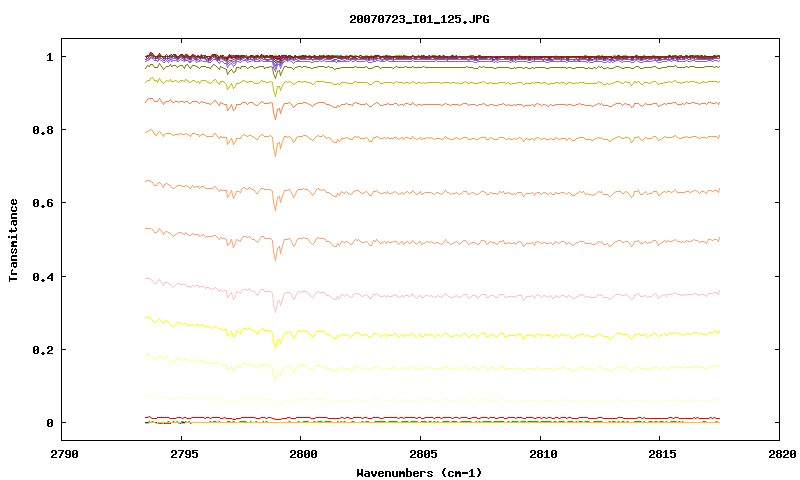Click the y-axis tick label 0.6
800x480 pixels.
point(43,203)
